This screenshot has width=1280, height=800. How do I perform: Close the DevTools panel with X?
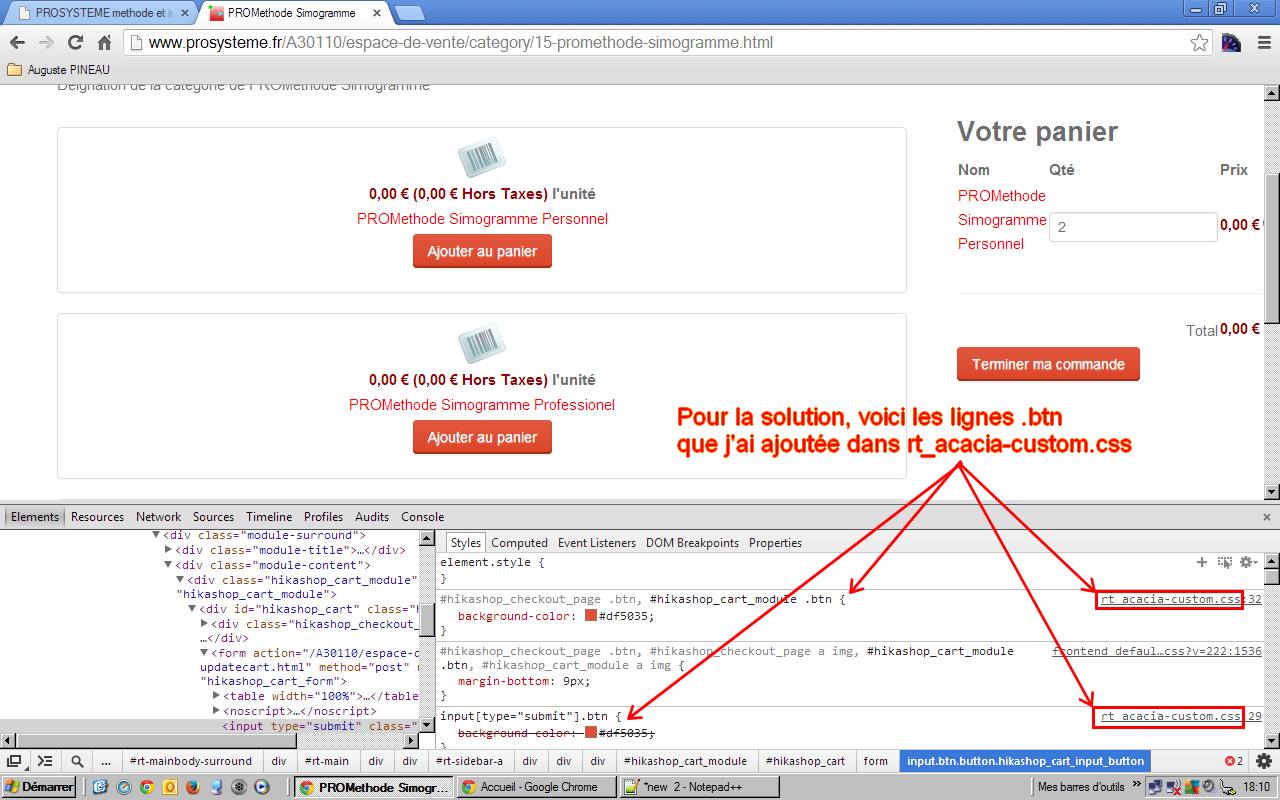pyautogui.click(x=1269, y=517)
